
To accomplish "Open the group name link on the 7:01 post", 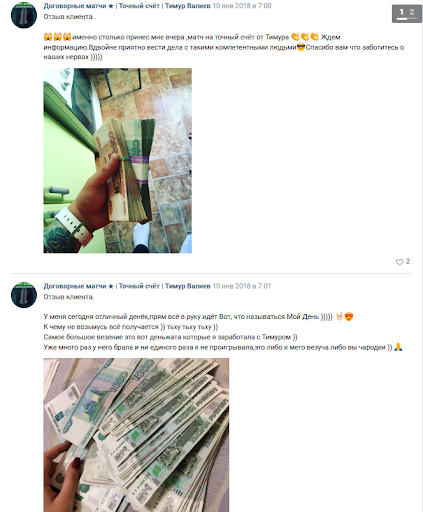I will [x=127, y=286].
